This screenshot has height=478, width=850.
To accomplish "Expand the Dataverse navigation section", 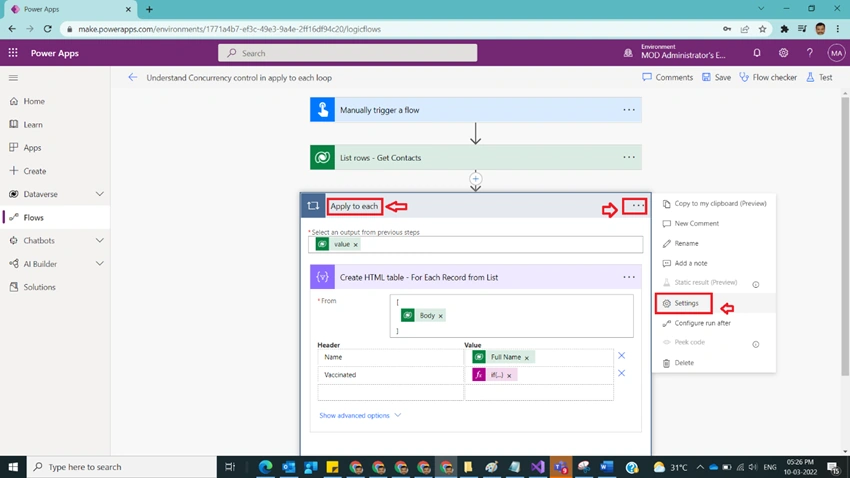I will point(100,194).
